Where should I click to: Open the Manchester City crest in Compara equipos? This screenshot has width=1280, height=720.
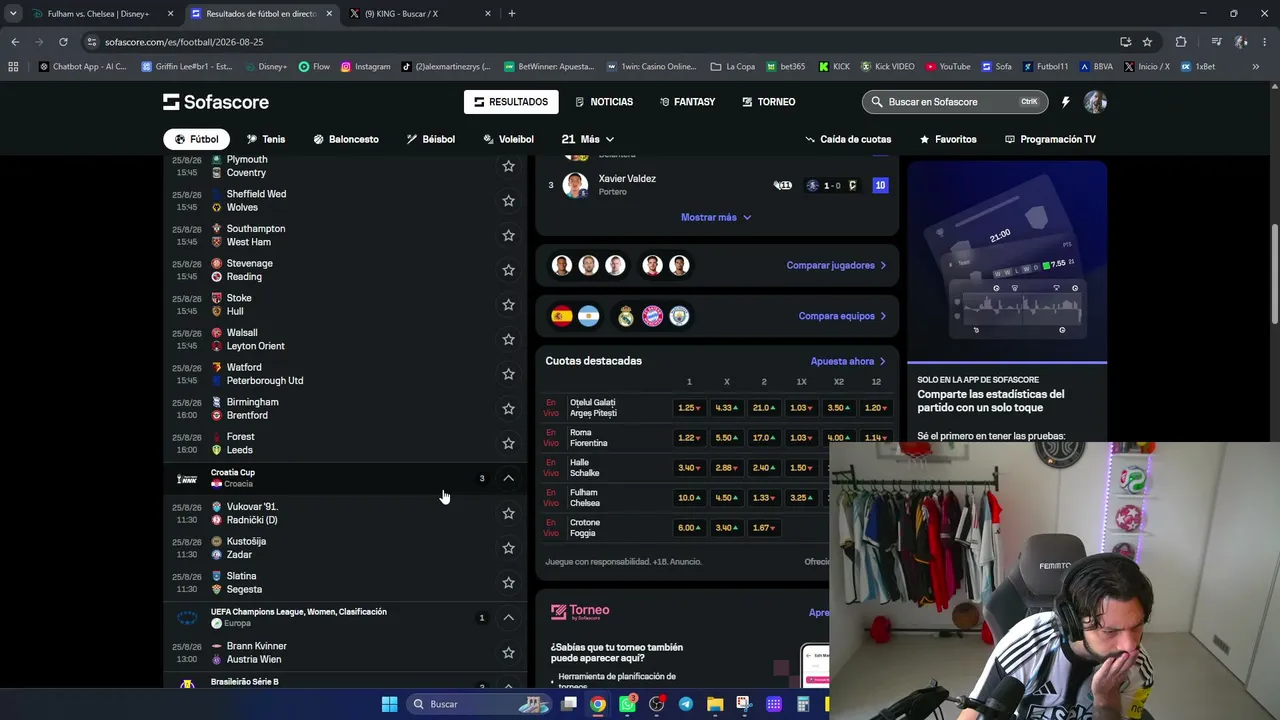click(679, 316)
